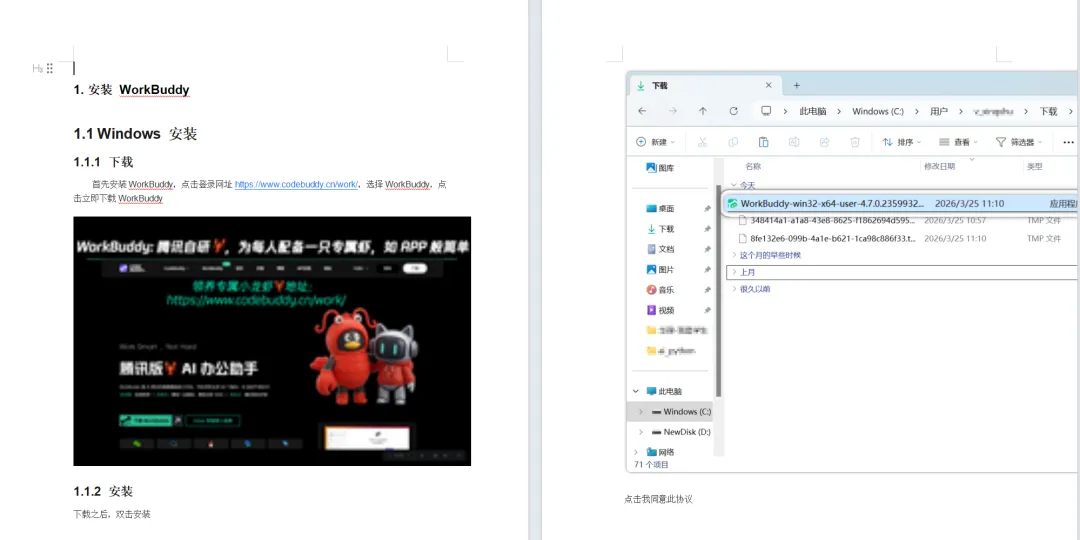Click file icon of 348414a1 TMP file
The image size is (1080, 540).
pyautogui.click(x=742, y=220)
